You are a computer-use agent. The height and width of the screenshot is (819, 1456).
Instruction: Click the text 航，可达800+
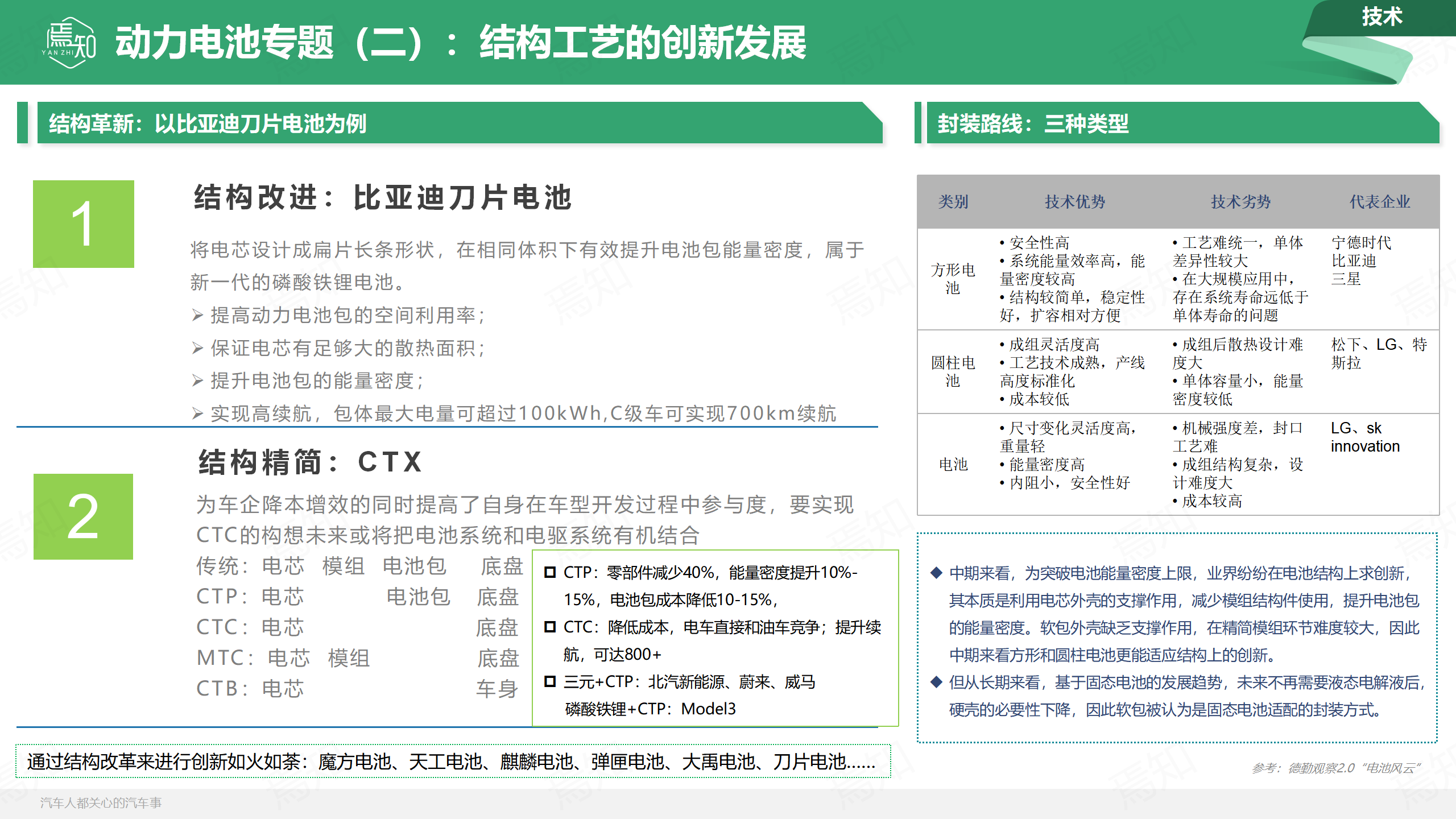click(x=613, y=654)
